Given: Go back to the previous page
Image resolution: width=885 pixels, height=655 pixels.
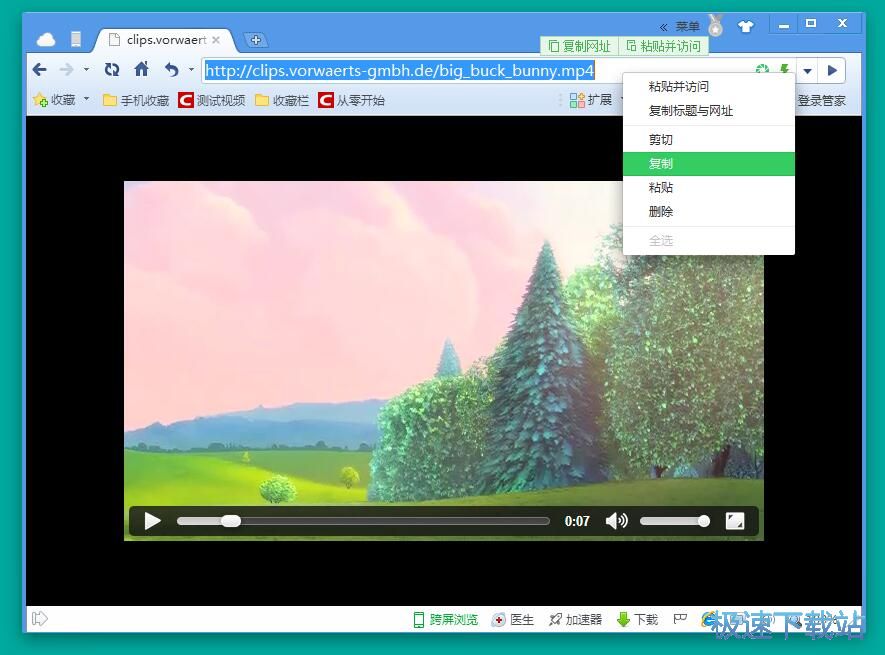Looking at the screenshot, I should (x=40, y=70).
